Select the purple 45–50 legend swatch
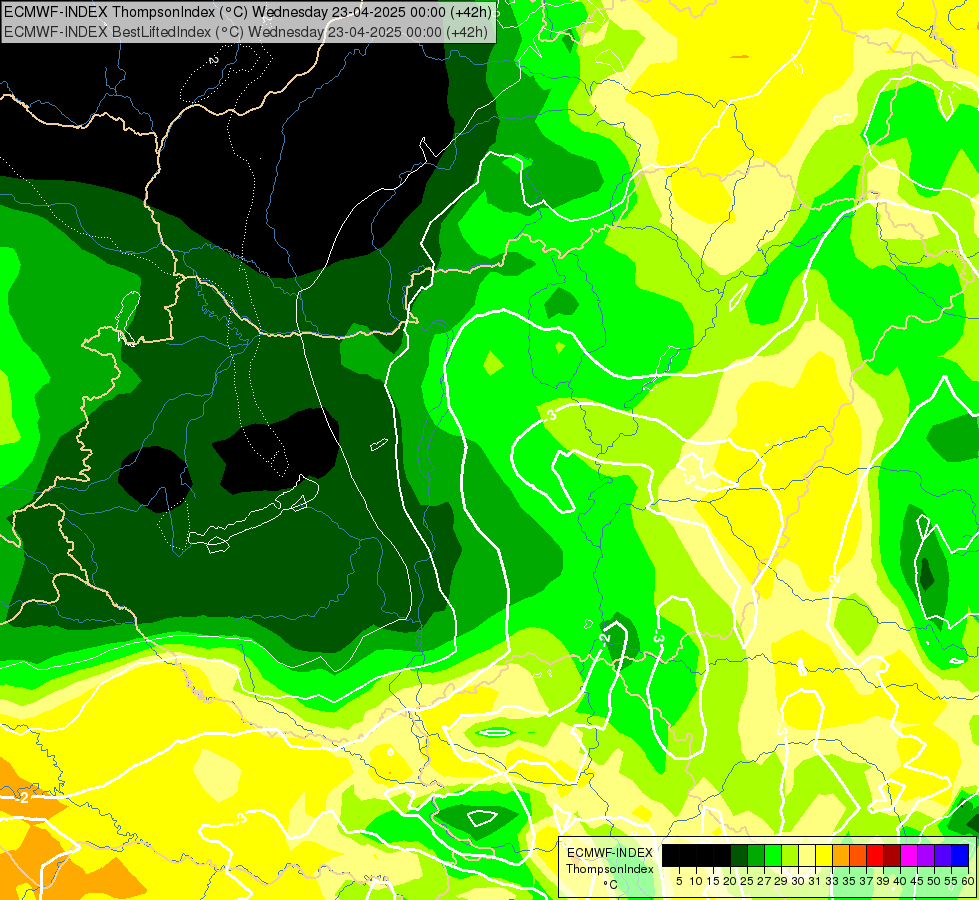 926,855
